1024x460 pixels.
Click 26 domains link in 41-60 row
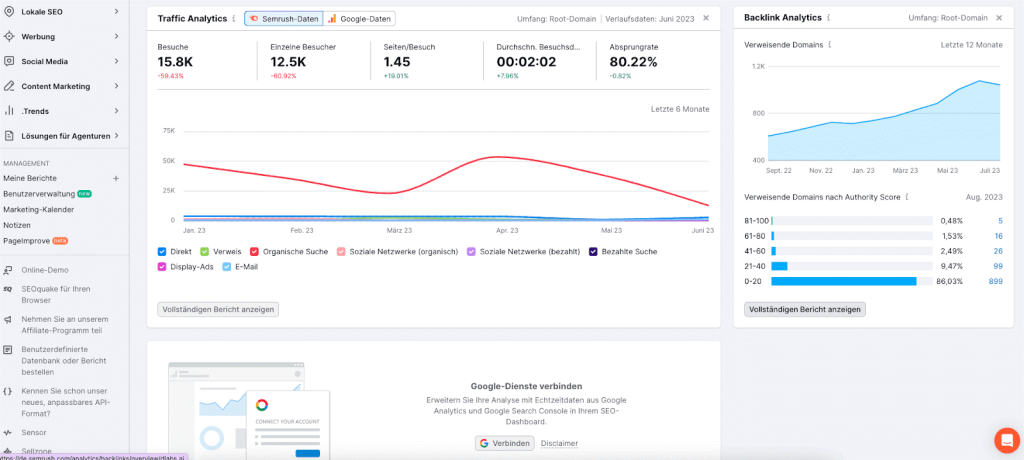point(998,251)
